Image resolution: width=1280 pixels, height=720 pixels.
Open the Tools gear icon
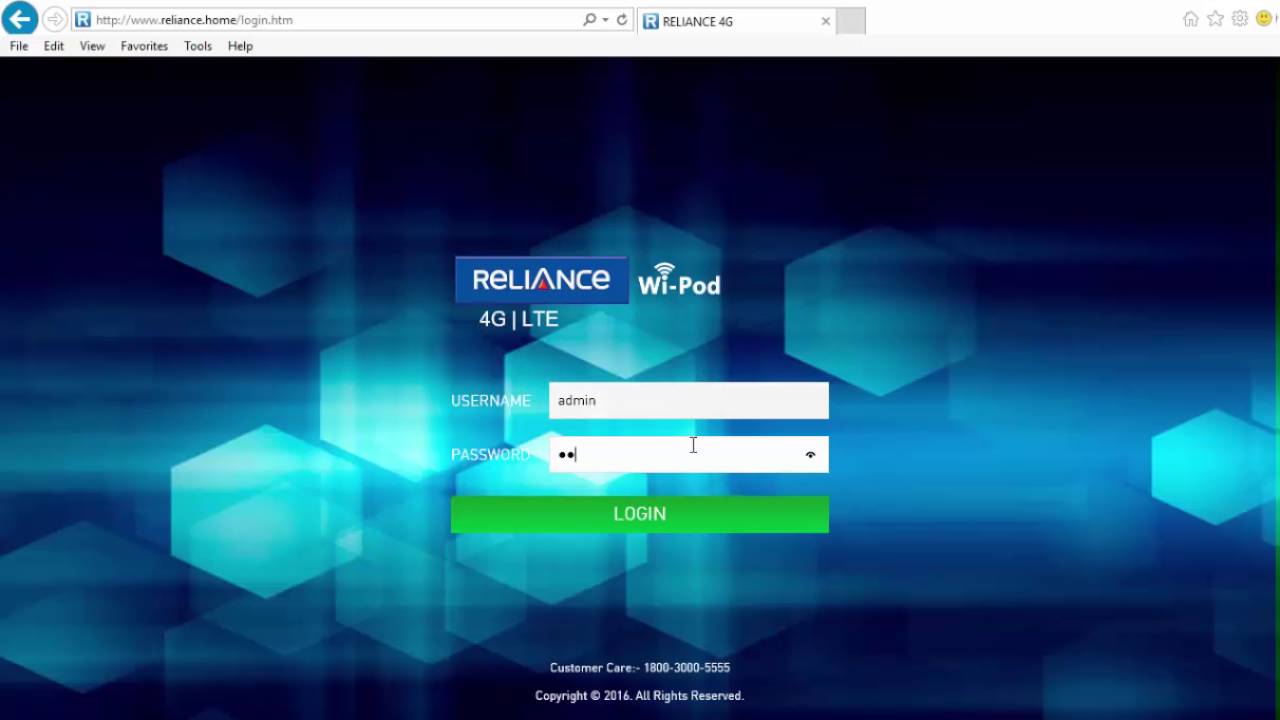click(1240, 19)
